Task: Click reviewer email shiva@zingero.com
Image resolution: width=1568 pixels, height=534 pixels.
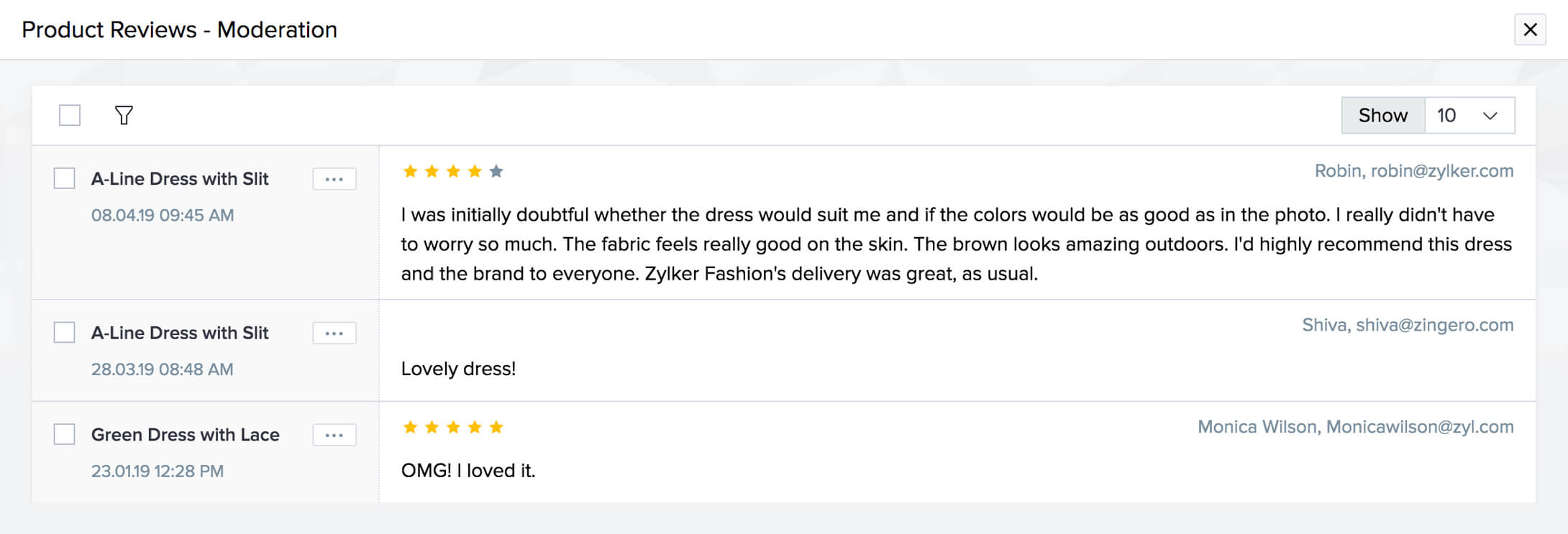Action: 1434,325
